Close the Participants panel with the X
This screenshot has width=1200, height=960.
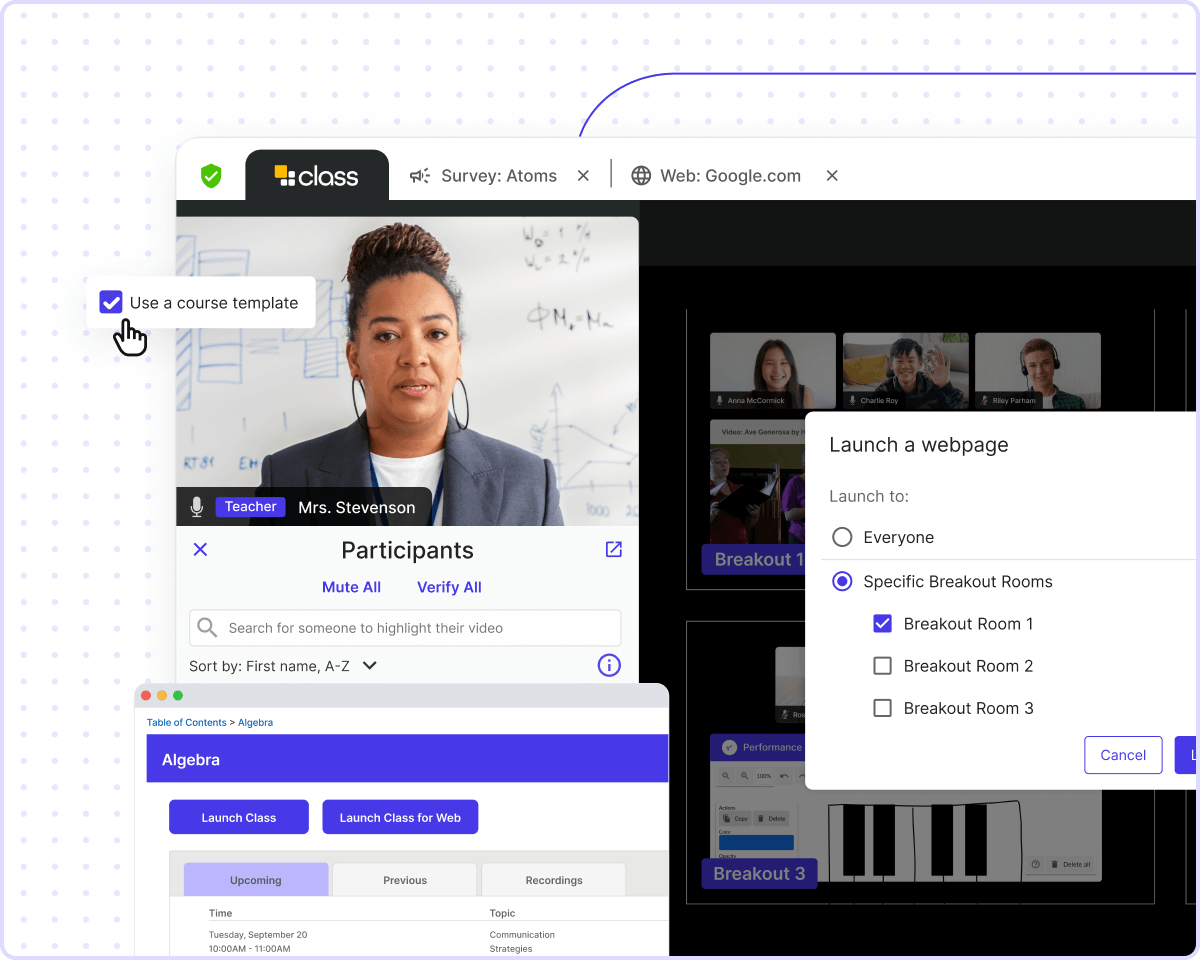pyautogui.click(x=200, y=549)
